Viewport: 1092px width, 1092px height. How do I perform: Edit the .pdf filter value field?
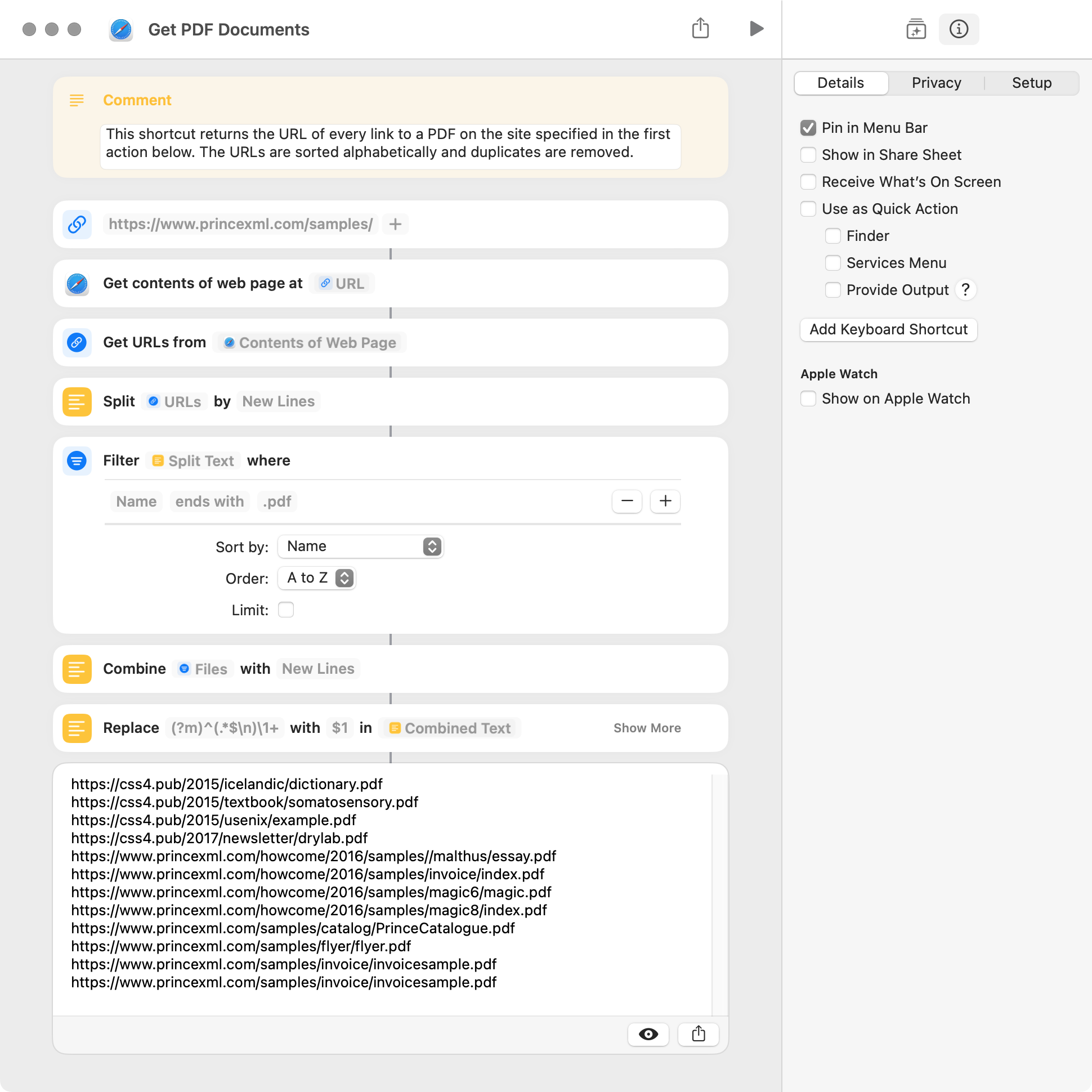(x=277, y=502)
